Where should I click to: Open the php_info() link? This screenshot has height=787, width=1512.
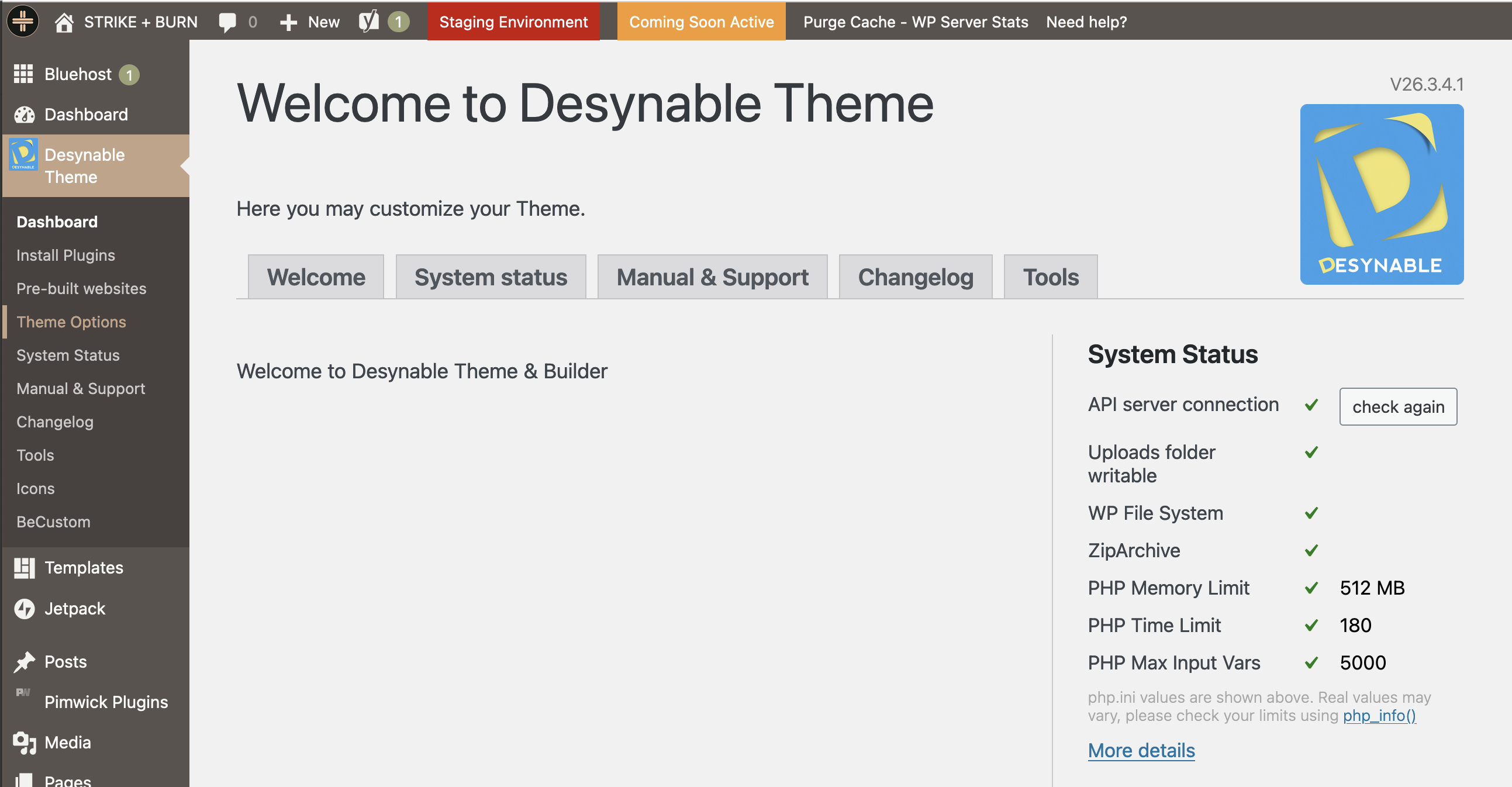(1379, 716)
